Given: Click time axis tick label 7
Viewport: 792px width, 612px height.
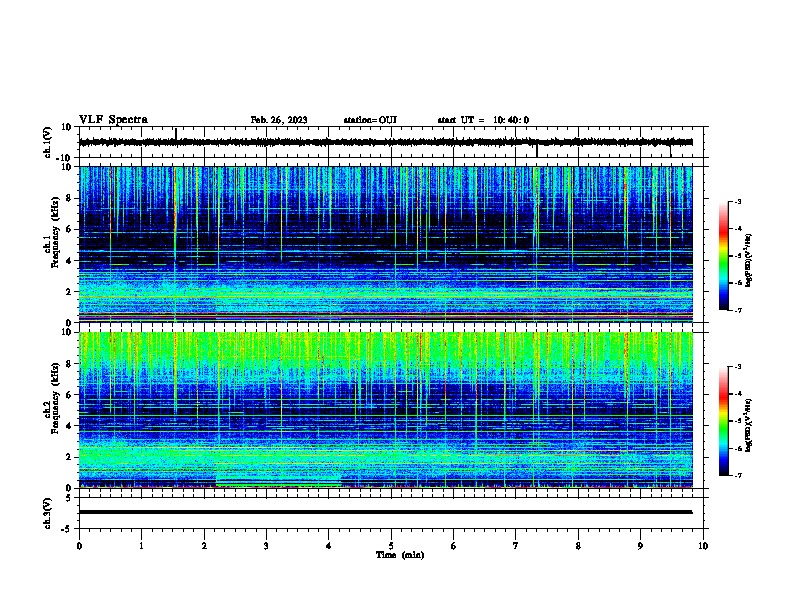Looking at the screenshot, I should coord(516,546).
